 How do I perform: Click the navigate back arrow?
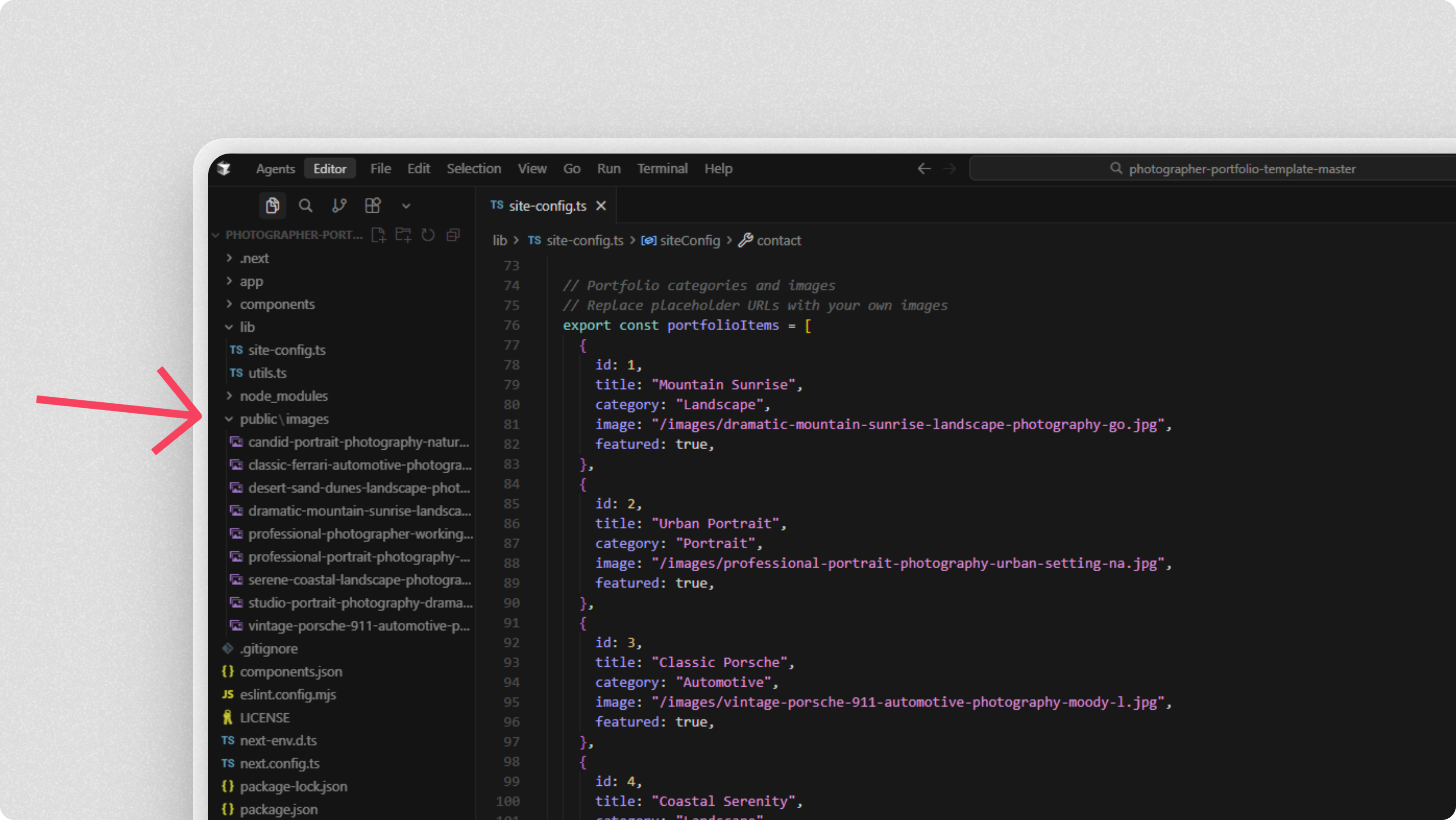click(924, 169)
